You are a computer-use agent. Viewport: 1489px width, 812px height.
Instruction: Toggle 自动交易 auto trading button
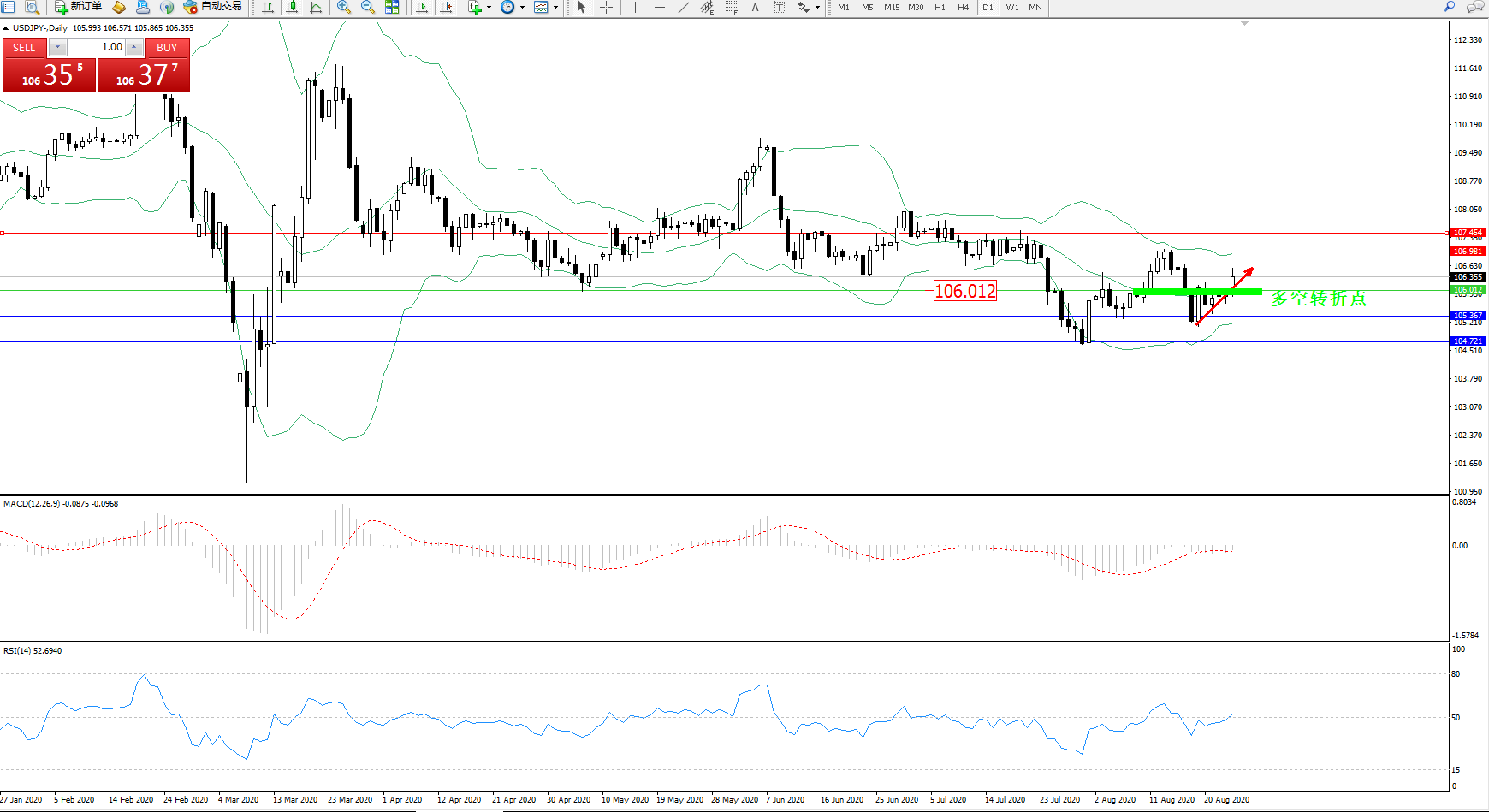(213, 7)
